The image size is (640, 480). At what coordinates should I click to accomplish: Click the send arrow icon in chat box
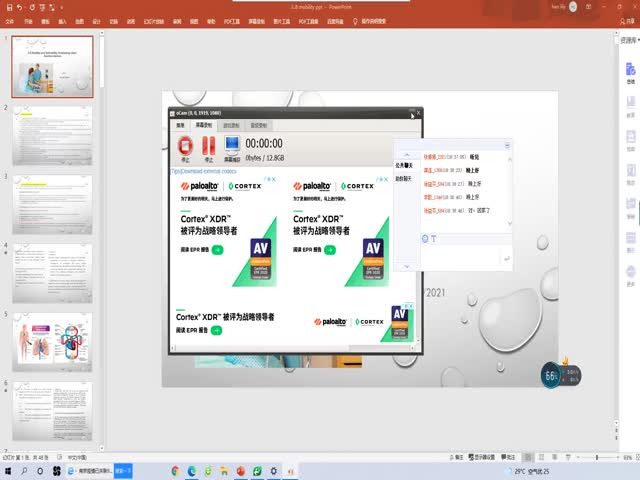click(505, 260)
